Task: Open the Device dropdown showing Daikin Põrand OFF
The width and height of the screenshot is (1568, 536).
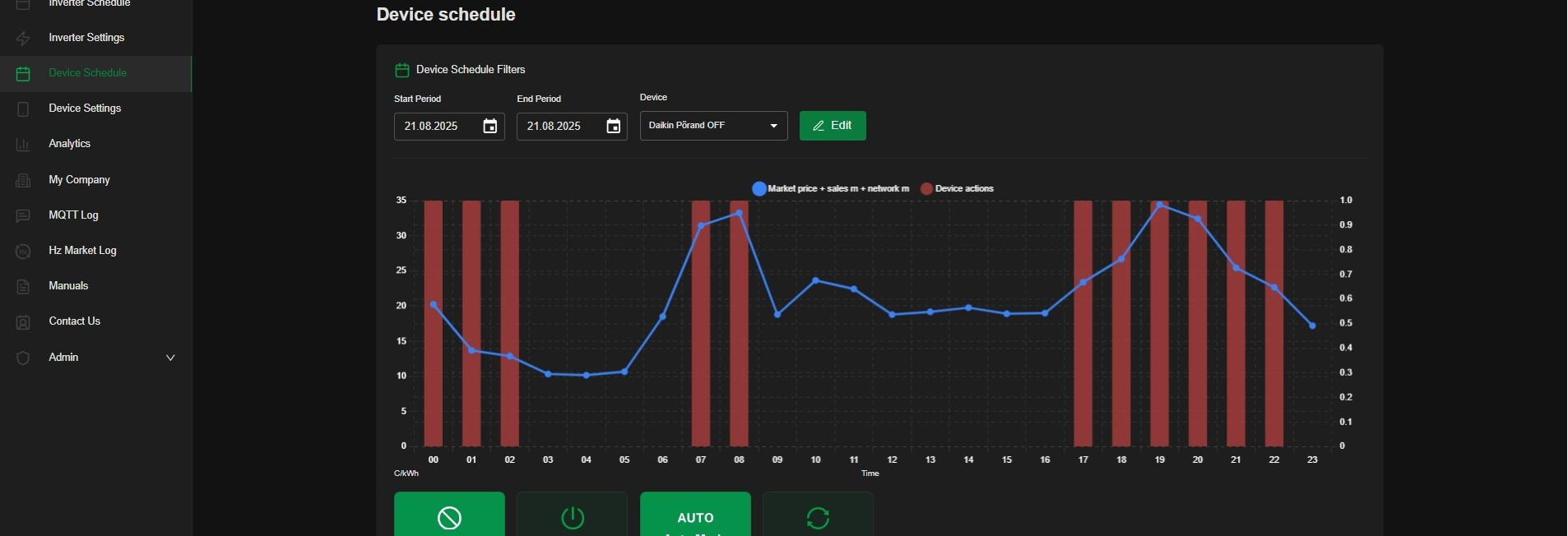Action: pyautogui.click(x=713, y=126)
